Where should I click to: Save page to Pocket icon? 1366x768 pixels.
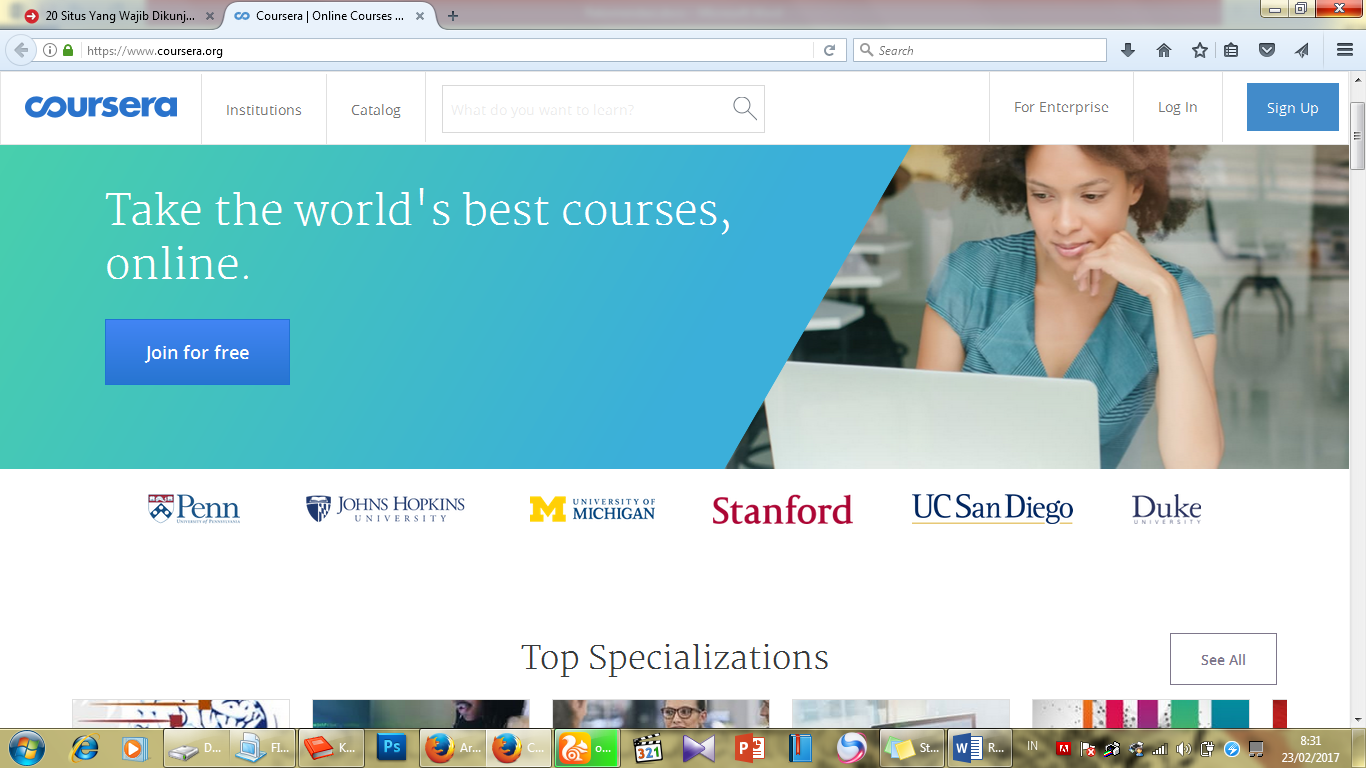tap(1267, 50)
